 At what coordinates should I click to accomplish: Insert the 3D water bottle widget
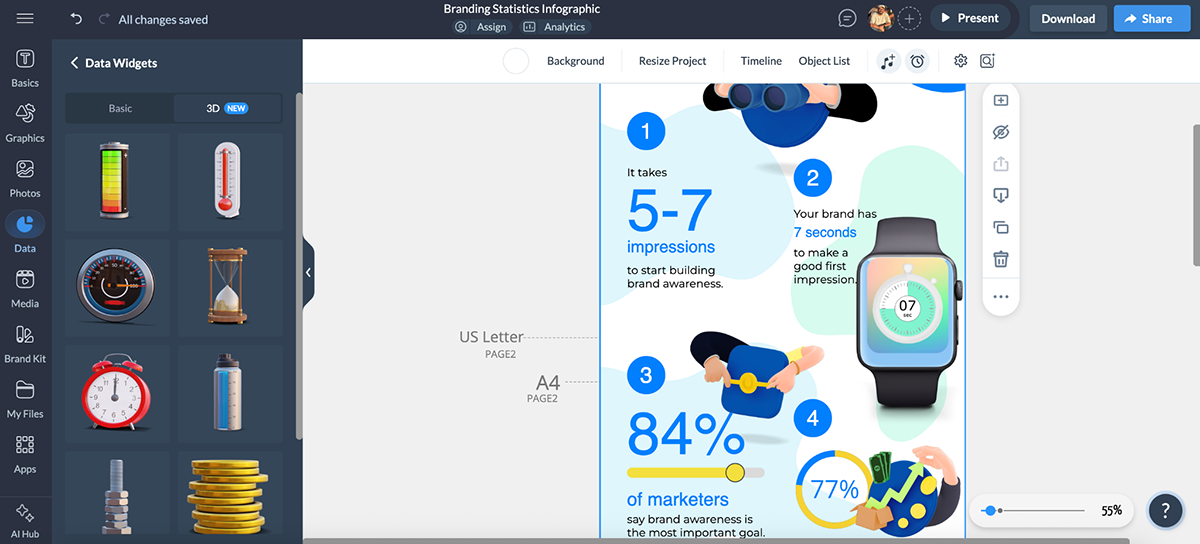coord(230,393)
